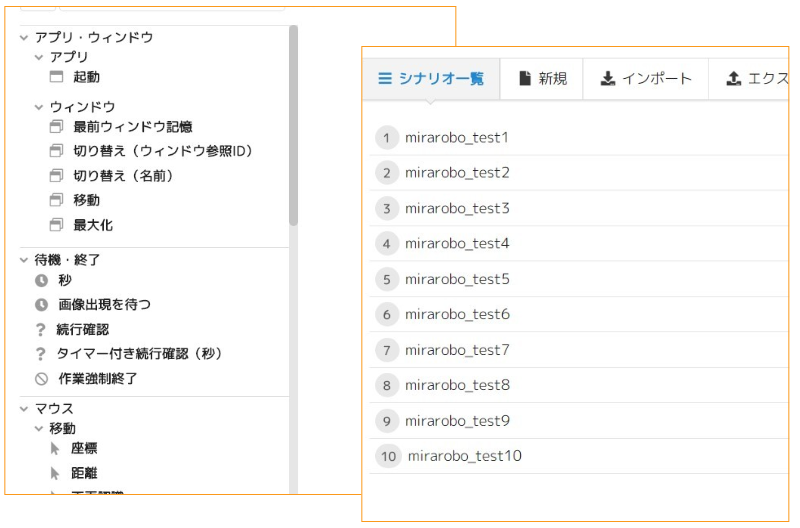Viewport: 800px width, 528px height.
Task: Select mirarobo_test10 from the list
Action: point(464,456)
